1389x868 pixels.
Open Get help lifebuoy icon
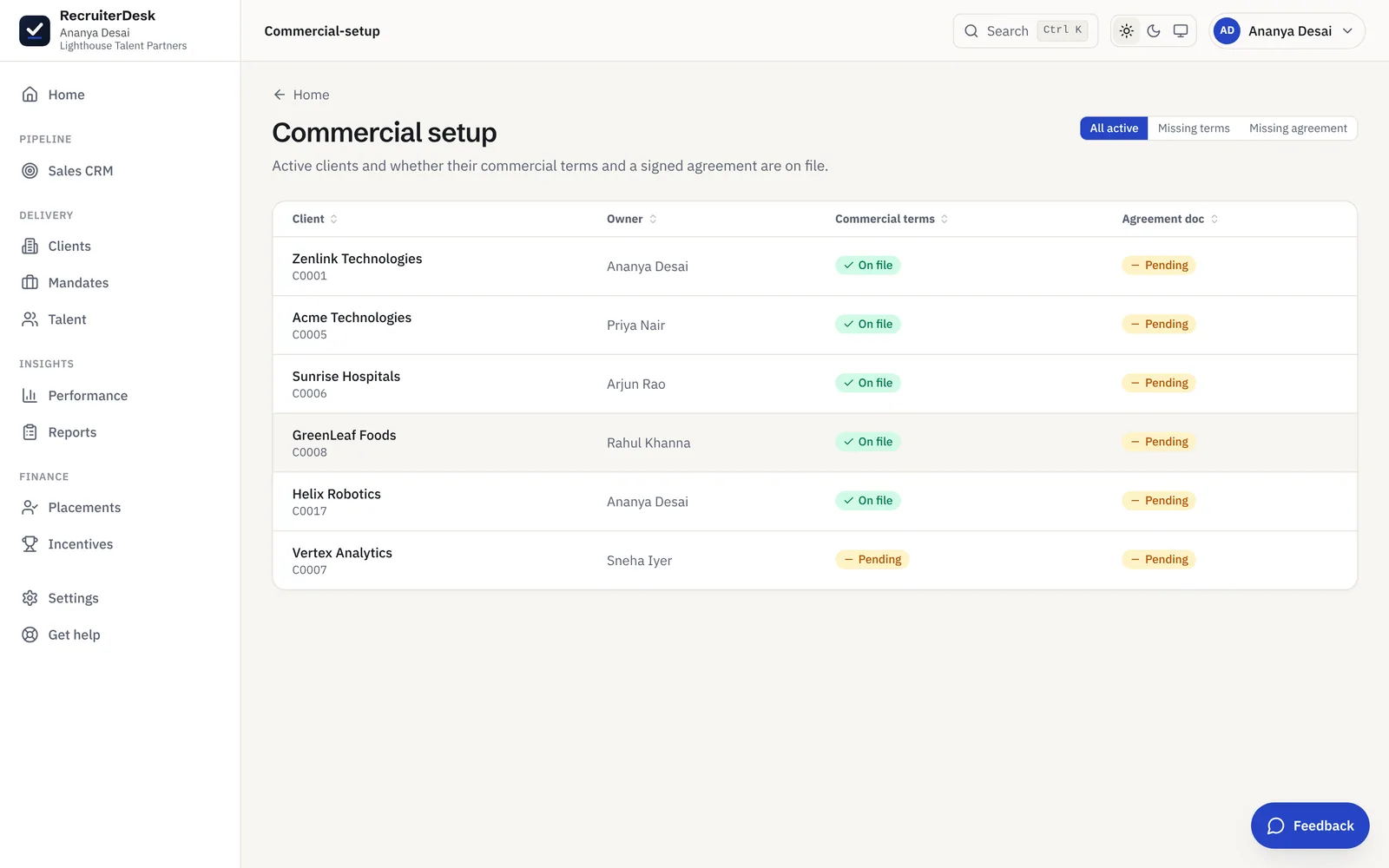30,635
